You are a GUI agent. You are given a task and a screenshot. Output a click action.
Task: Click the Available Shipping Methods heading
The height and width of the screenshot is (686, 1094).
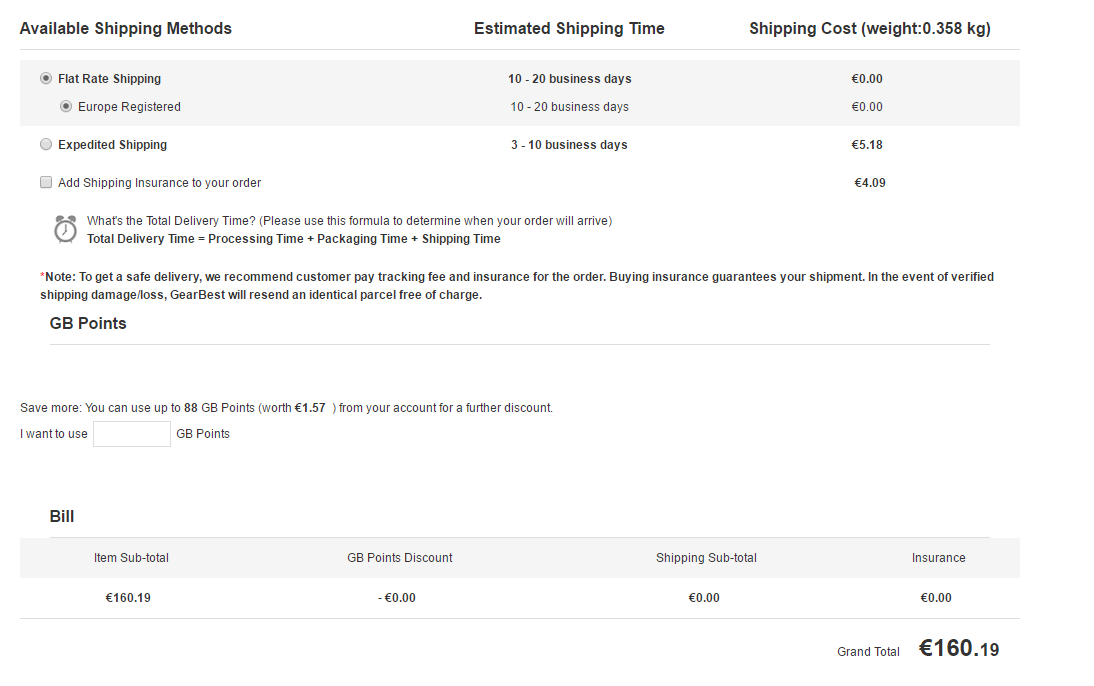click(126, 29)
